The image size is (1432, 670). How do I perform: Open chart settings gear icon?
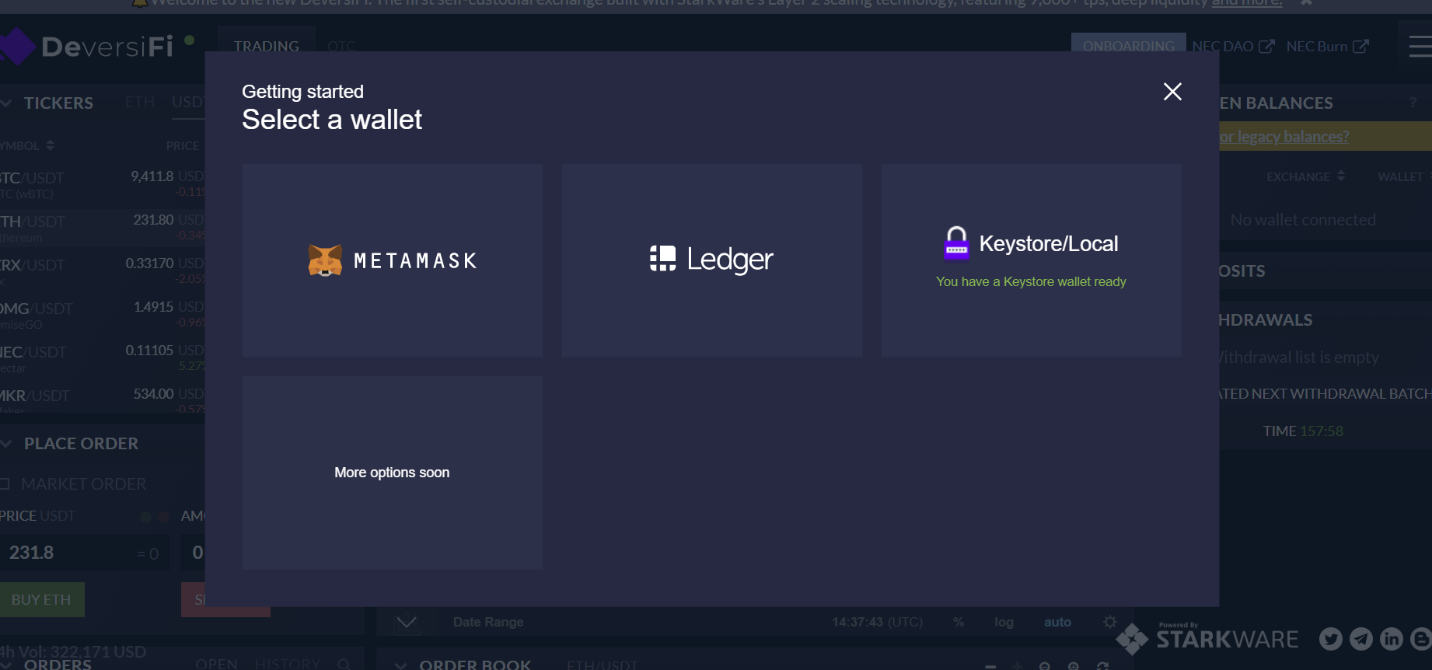point(1110,622)
